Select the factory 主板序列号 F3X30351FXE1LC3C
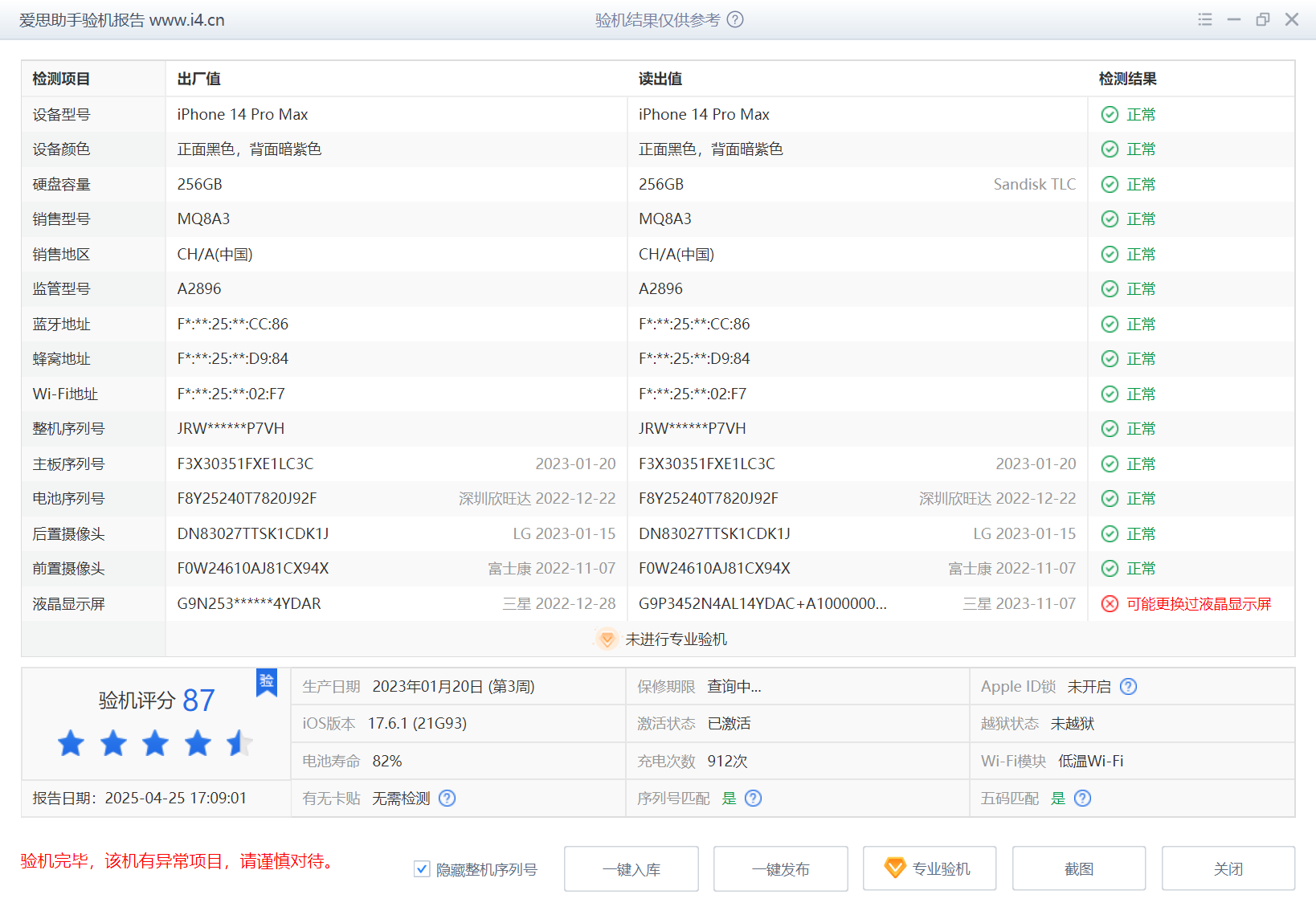The image size is (1316, 911). pyautogui.click(x=246, y=464)
